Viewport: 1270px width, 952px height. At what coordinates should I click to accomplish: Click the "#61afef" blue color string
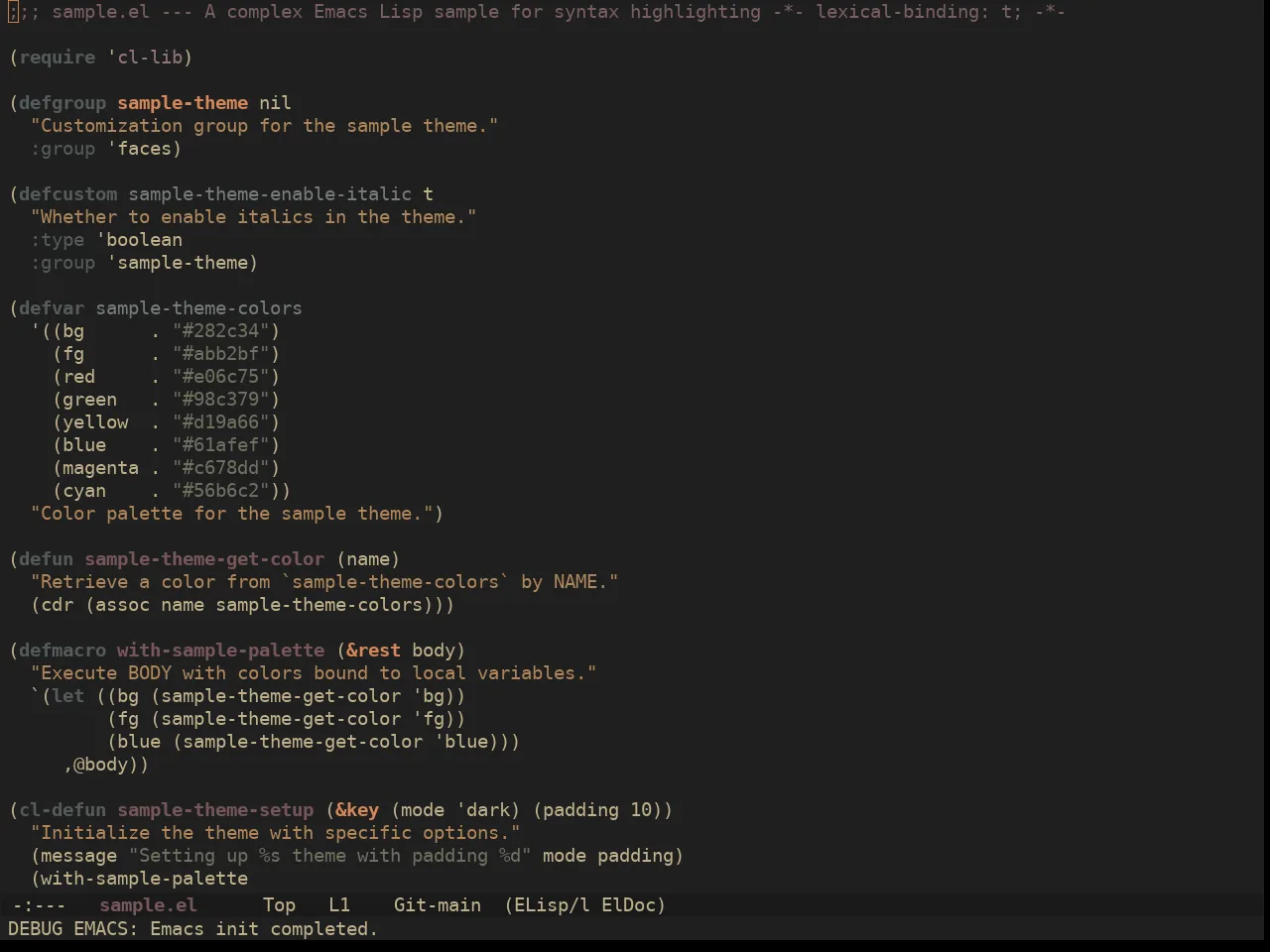point(221,445)
